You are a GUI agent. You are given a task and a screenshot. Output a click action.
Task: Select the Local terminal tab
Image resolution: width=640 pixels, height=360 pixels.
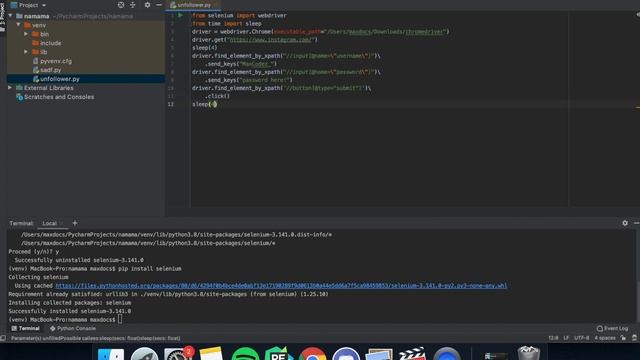pyautogui.click(x=49, y=223)
